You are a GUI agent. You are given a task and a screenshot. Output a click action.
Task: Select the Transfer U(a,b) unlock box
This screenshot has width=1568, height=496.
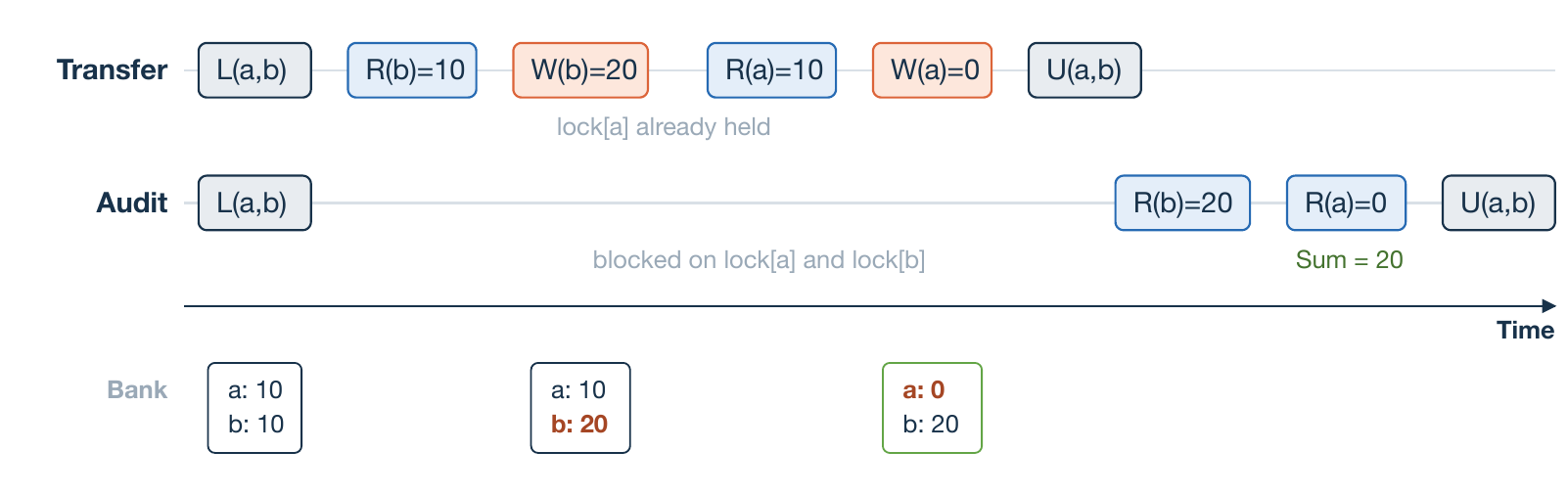[x=1084, y=70]
